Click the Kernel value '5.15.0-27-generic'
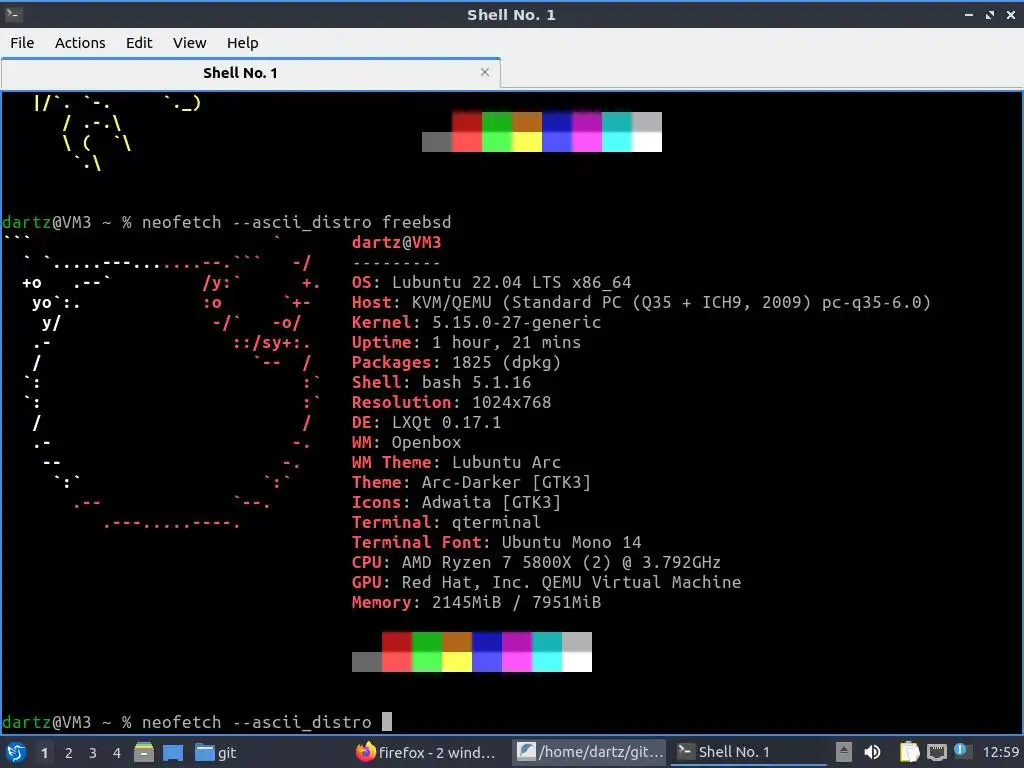This screenshot has width=1024, height=768. [516, 322]
